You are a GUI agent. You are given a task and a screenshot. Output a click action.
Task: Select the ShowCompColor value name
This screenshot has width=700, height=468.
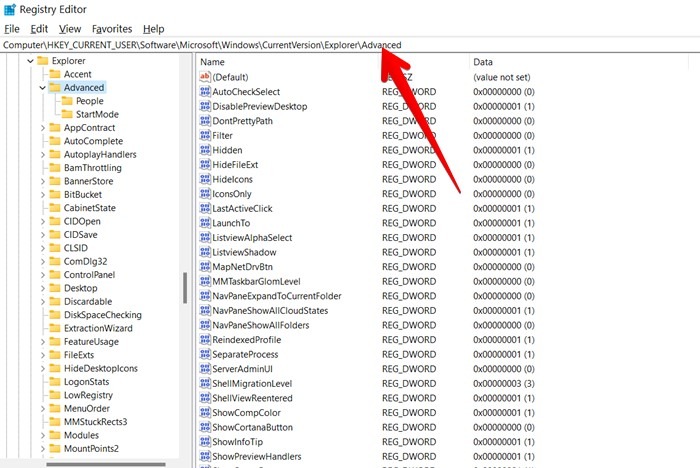coord(246,413)
